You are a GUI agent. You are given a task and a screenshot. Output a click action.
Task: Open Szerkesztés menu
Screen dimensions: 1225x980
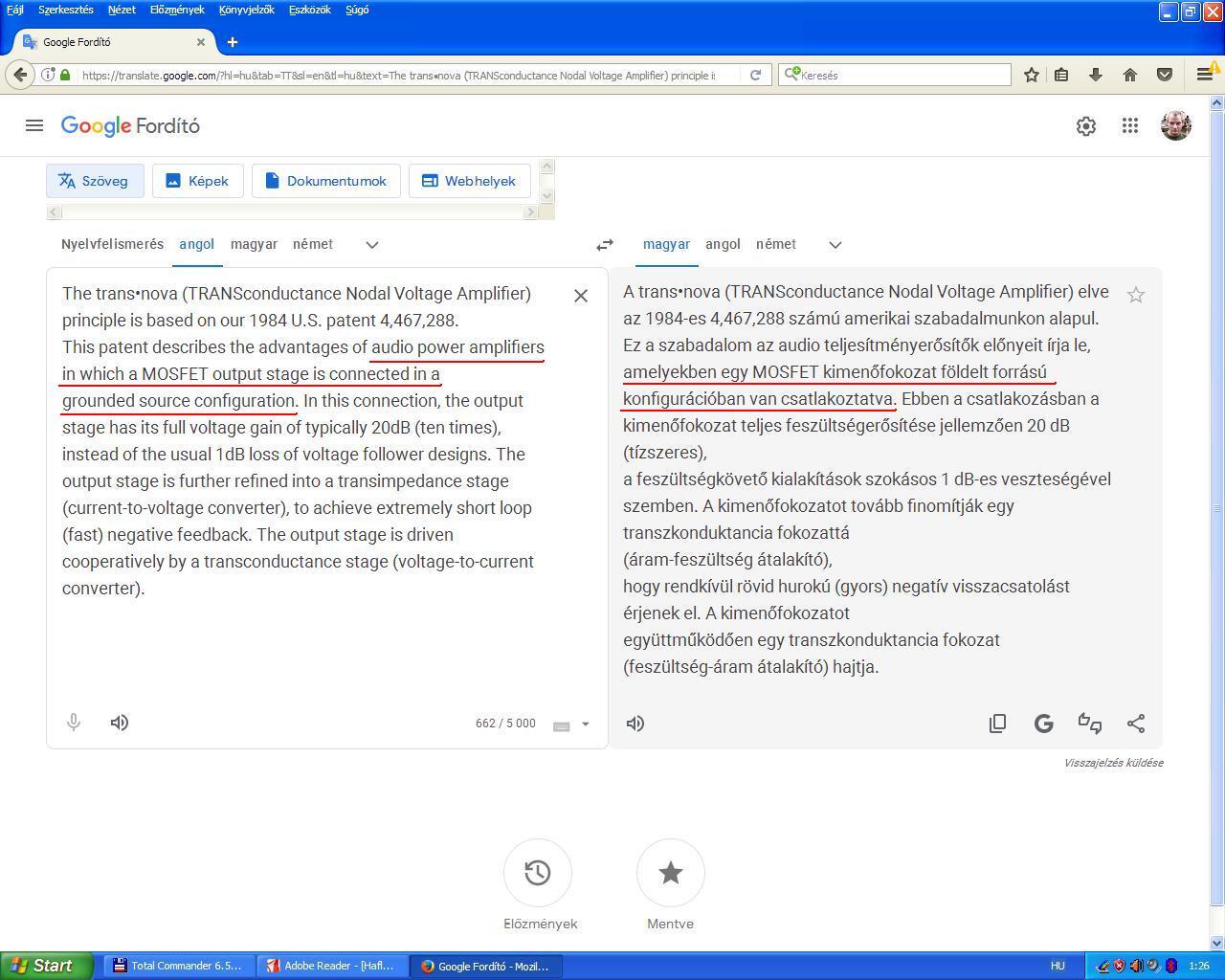pyautogui.click(x=66, y=10)
